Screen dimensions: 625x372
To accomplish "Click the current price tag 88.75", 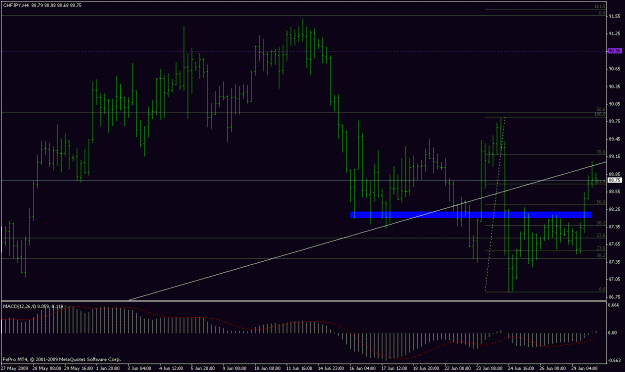I will (x=615, y=180).
